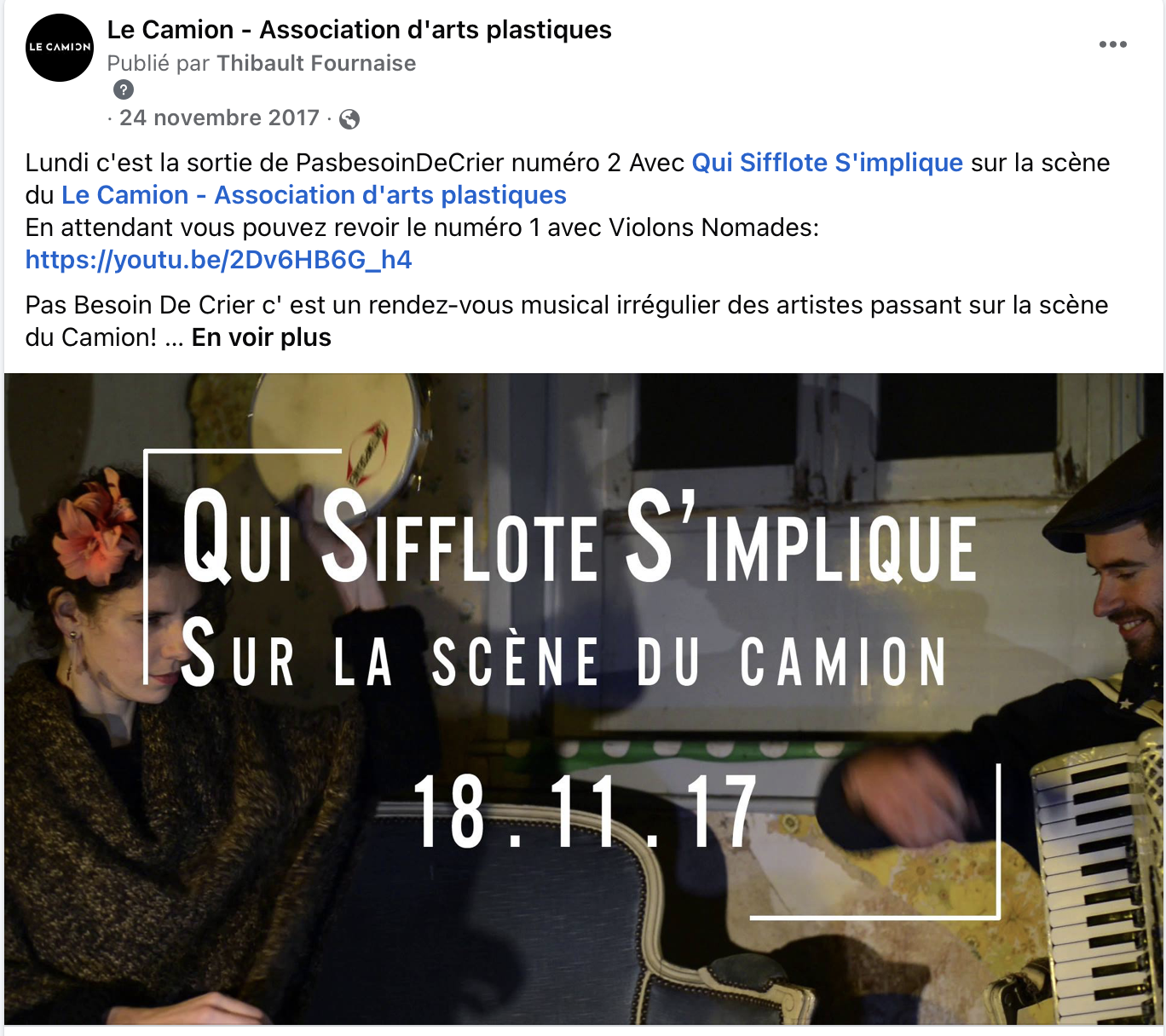
Task: Click the question mark help icon
Action: (124, 89)
